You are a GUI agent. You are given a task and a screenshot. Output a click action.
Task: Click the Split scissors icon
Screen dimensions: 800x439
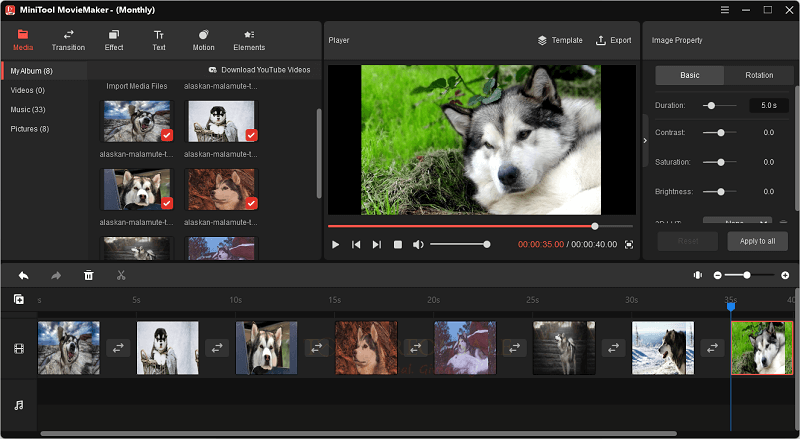[x=121, y=276]
